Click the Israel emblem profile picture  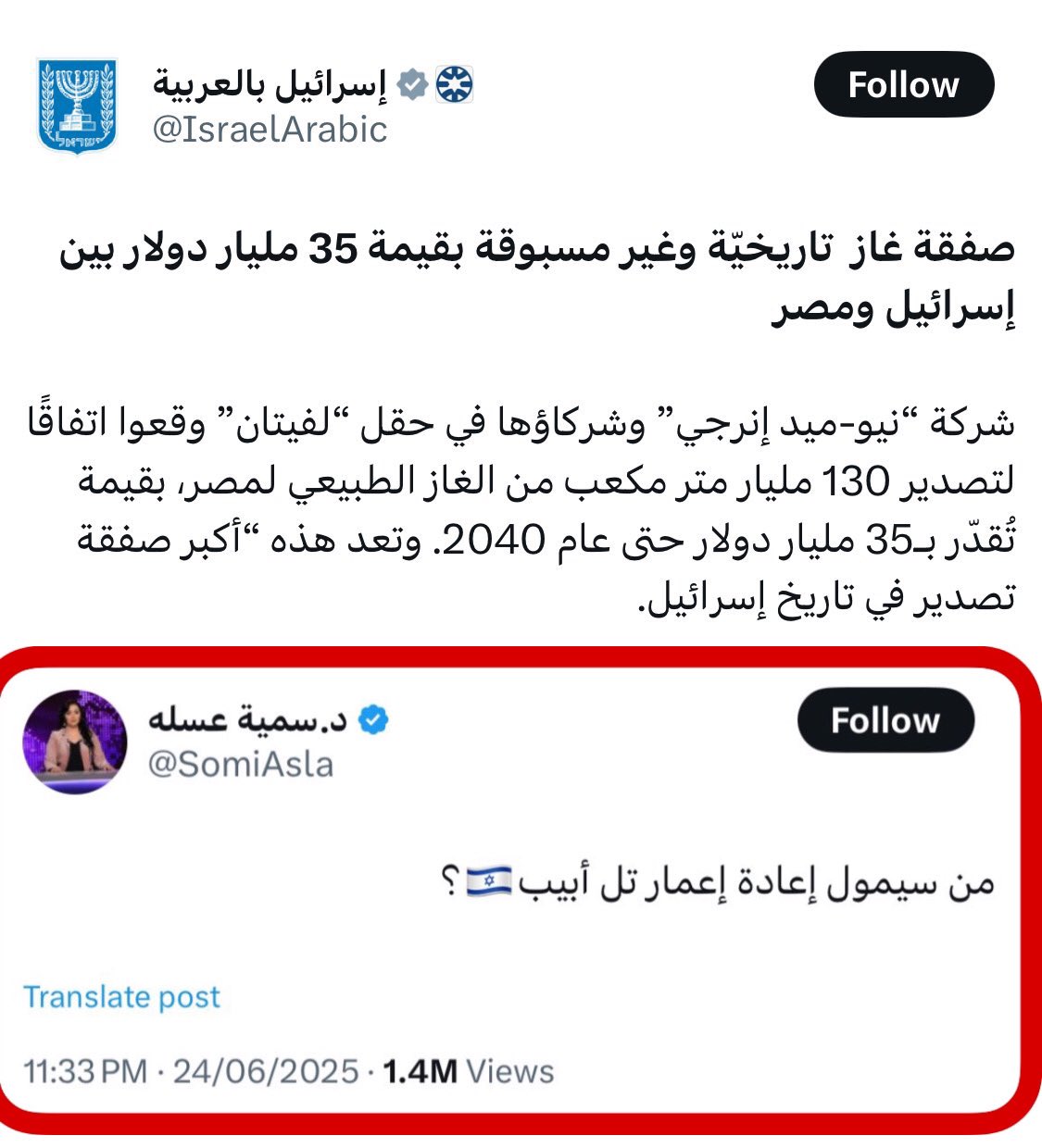point(77,105)
